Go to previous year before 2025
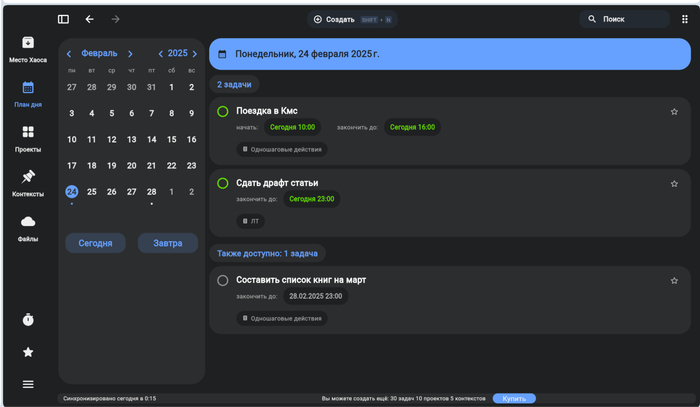The height and width of the screenshot is (407, 700). pos(160,54)
